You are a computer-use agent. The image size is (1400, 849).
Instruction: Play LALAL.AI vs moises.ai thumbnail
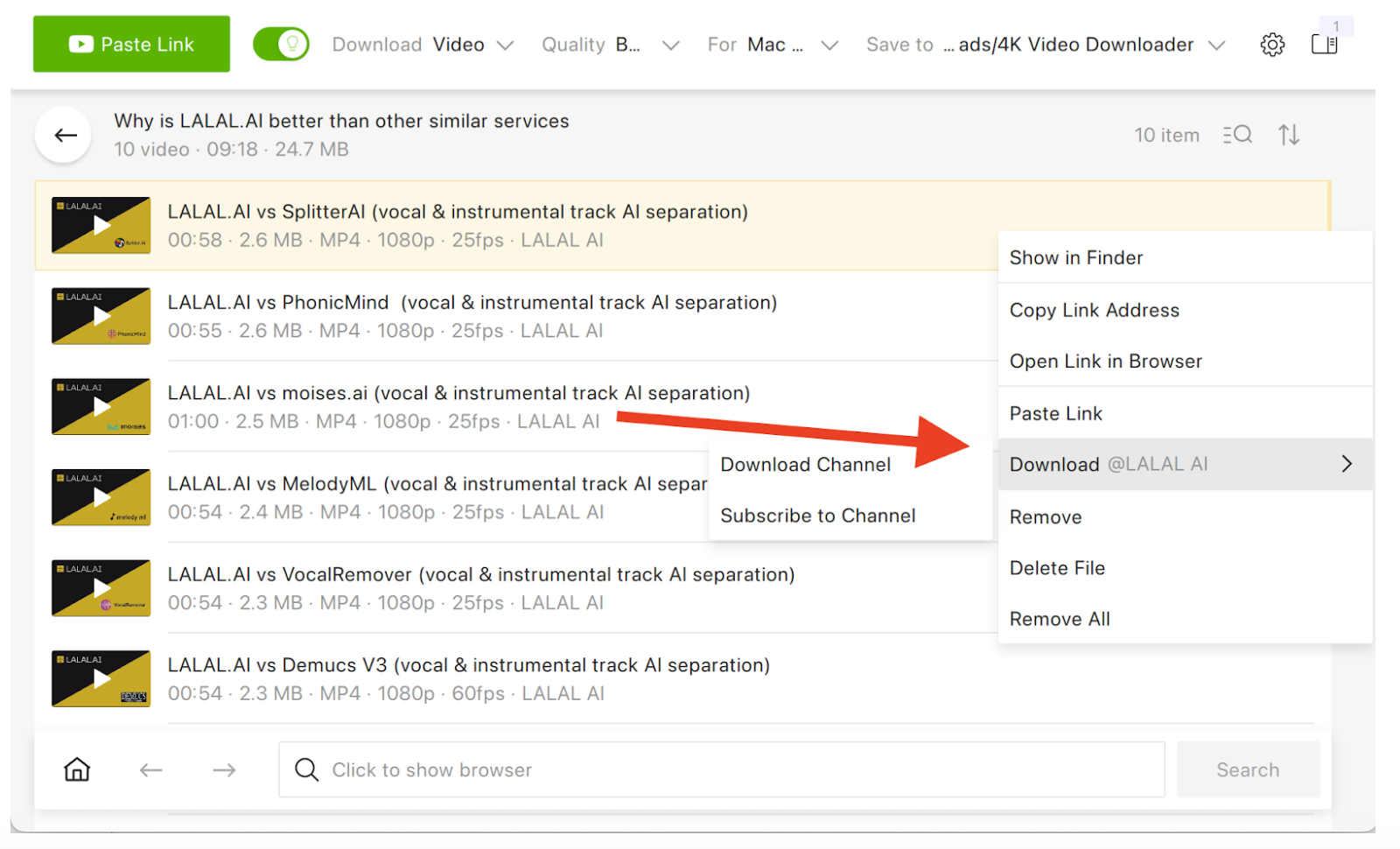(101, 406)
